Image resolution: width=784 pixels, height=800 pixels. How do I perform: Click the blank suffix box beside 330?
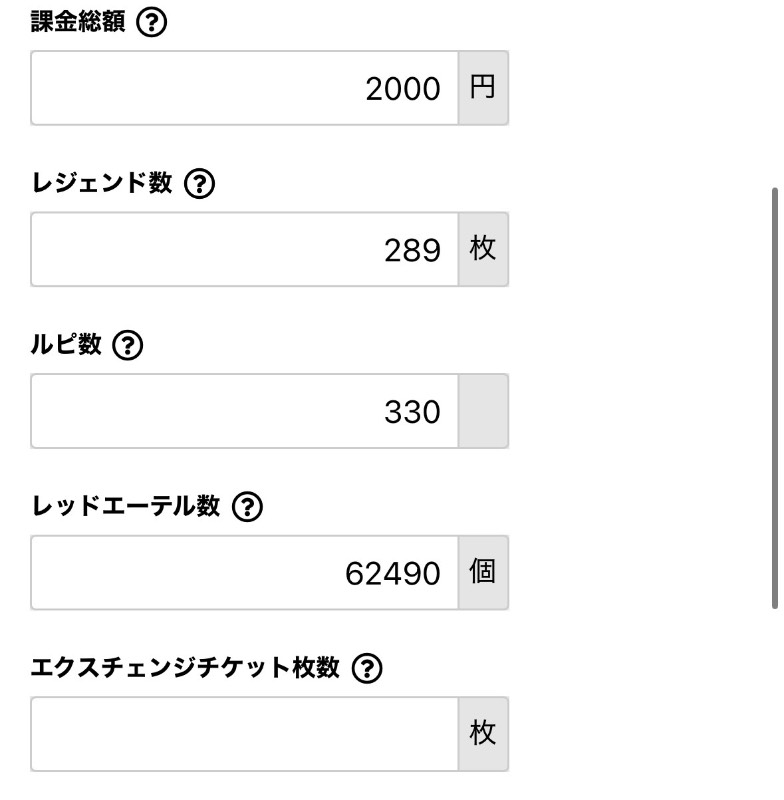483,411
